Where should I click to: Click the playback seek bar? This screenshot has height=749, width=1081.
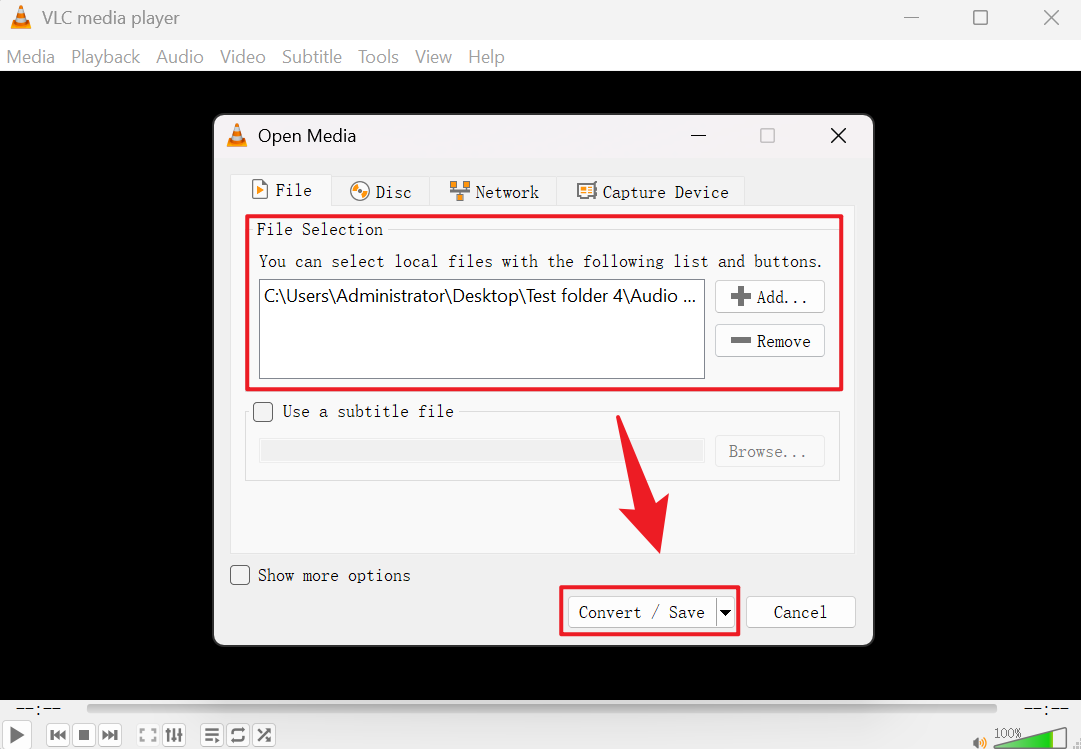(x=542, y=708)
